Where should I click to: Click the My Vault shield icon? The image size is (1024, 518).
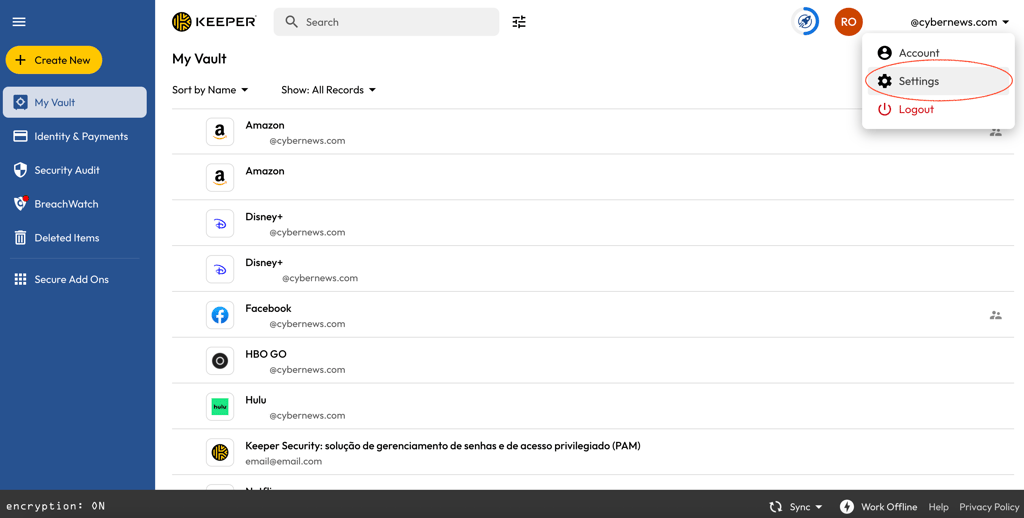[x=20, y=103]
